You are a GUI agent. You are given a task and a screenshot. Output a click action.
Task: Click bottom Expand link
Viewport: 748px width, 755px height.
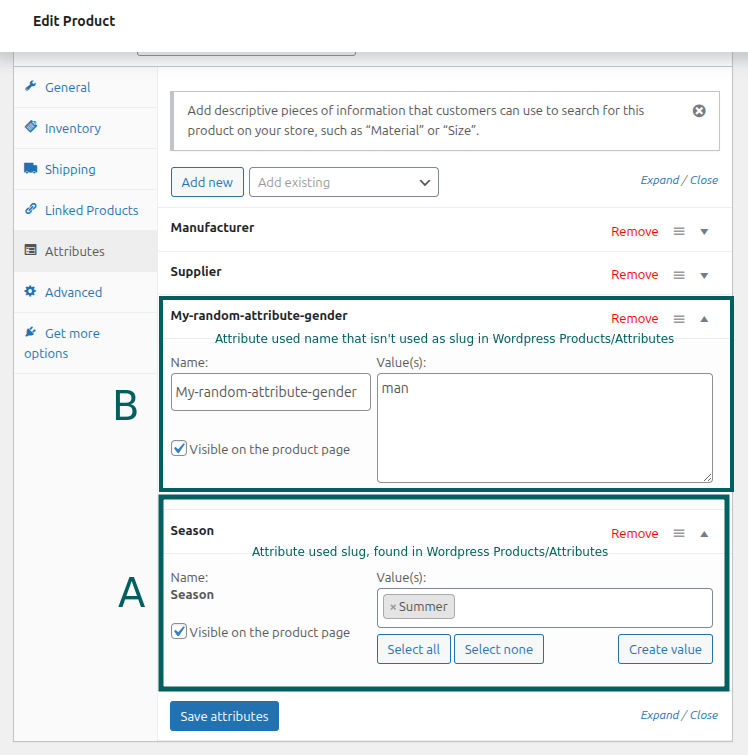[659, 715]
